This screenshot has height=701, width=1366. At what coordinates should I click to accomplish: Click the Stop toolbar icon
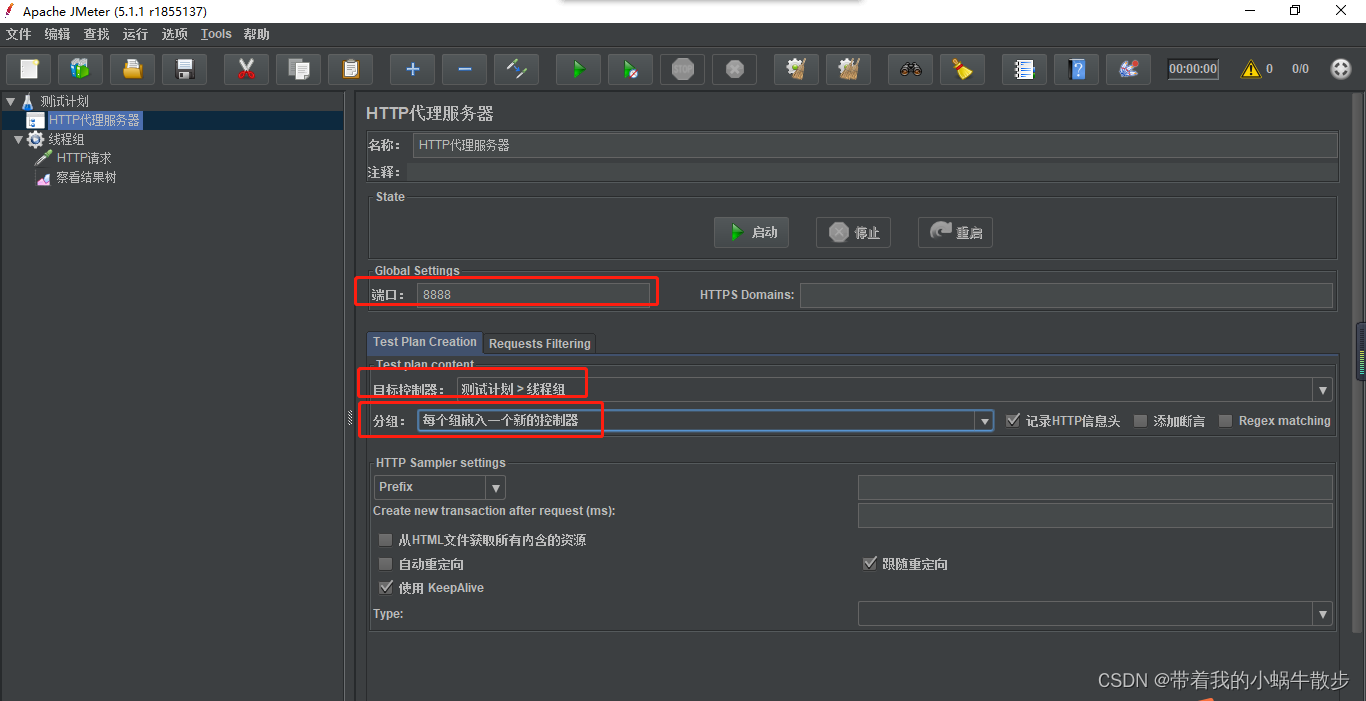click(682, 69)
